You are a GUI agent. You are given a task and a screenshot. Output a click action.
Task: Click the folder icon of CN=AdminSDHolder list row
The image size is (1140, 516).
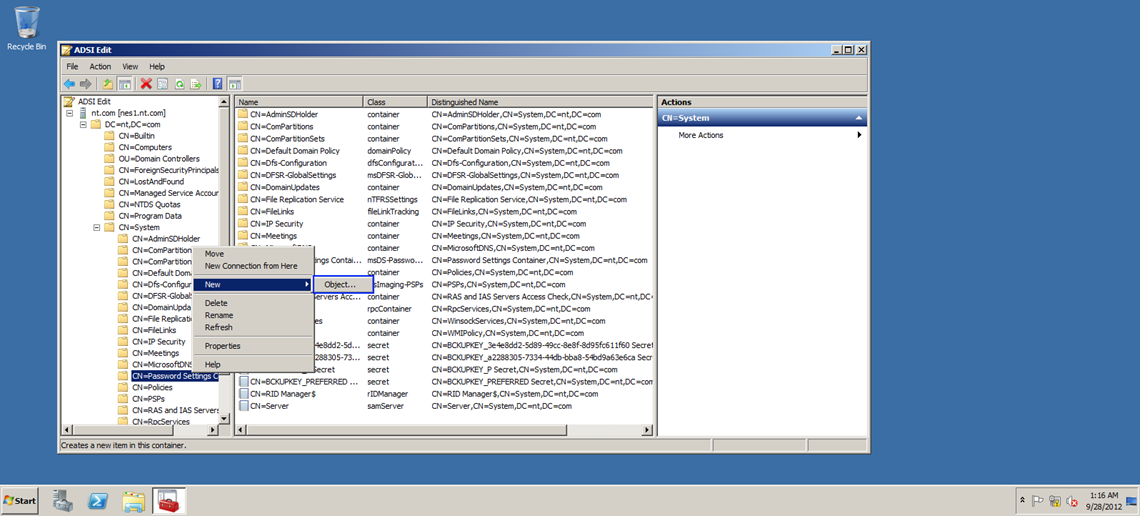coord(243,114)
